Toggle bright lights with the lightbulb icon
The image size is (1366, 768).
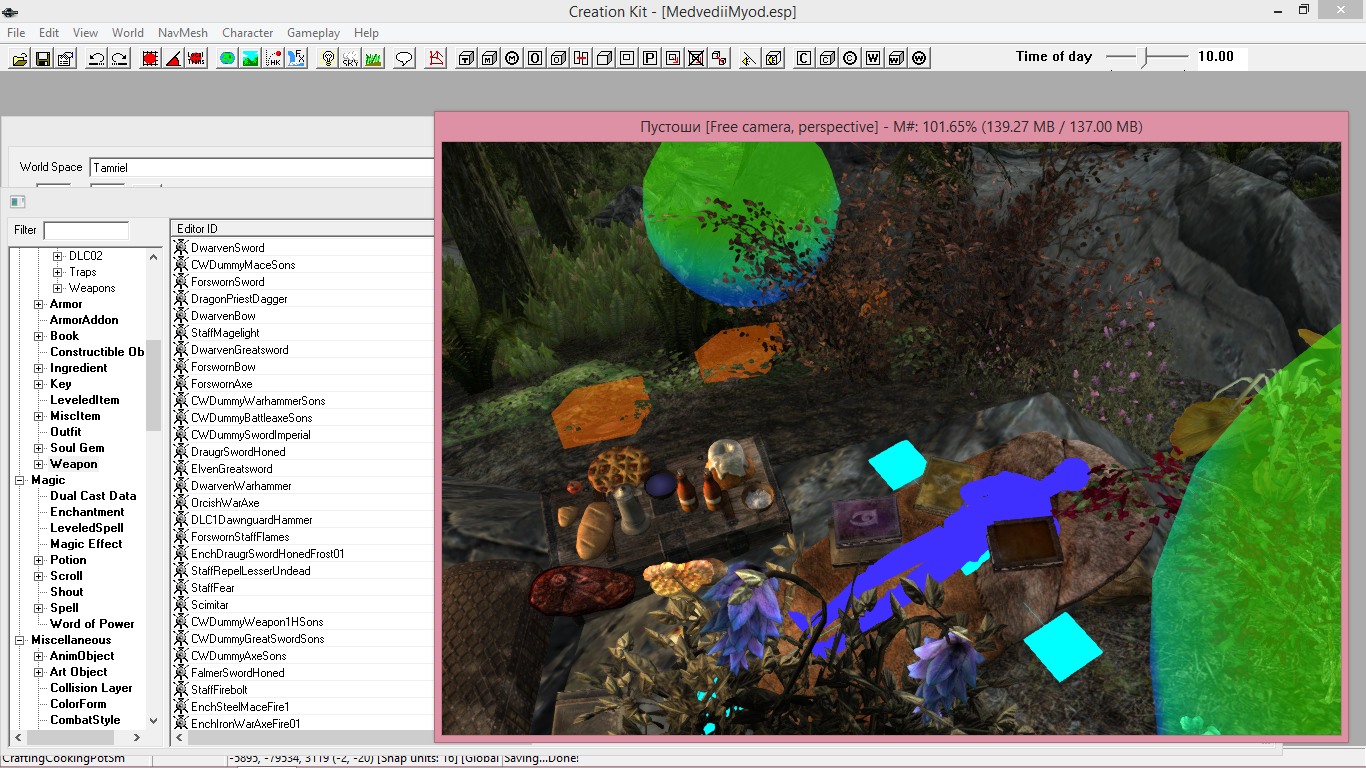pyautogui.click(x=327, y=59)
